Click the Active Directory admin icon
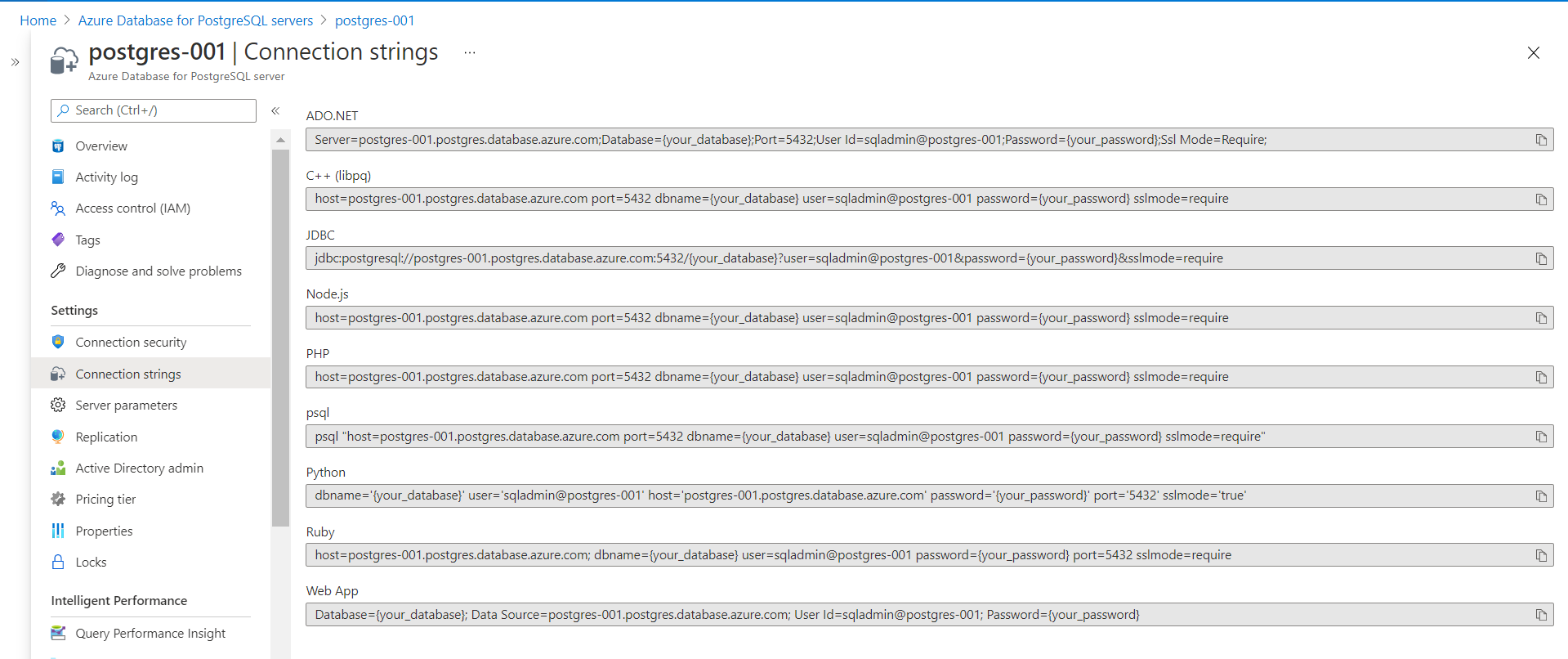Screen dimensions: 1568x659 coord(58,468)
